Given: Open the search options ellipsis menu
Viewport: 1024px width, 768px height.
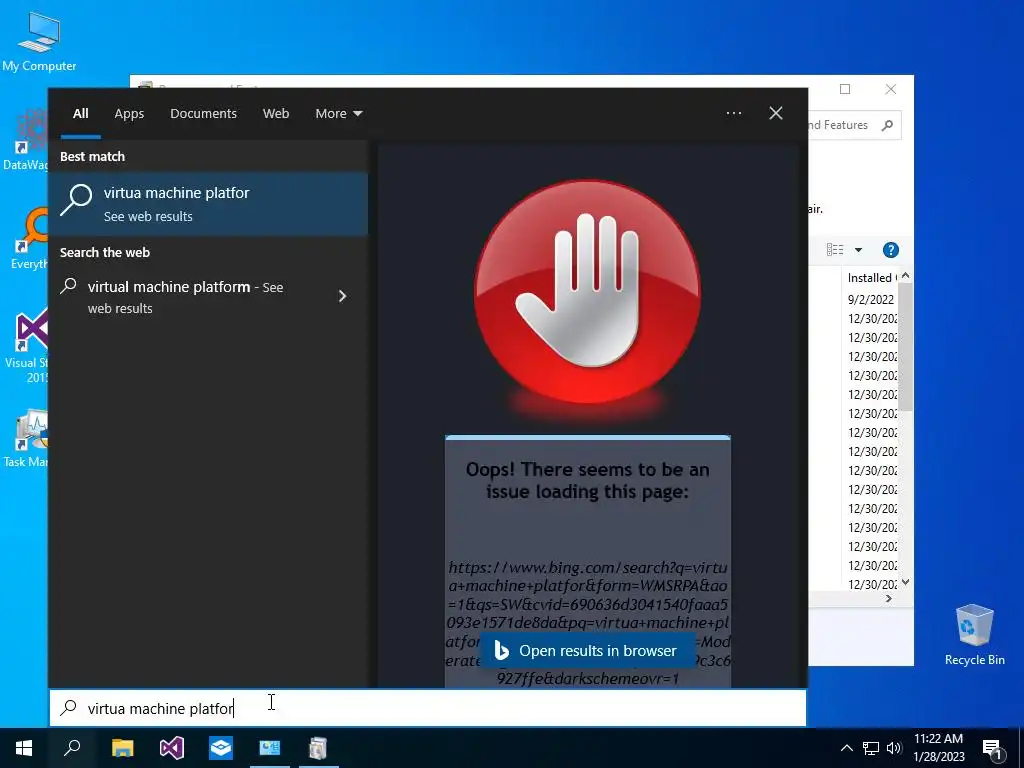Looking at the screenshot, I should pos(733,113).
